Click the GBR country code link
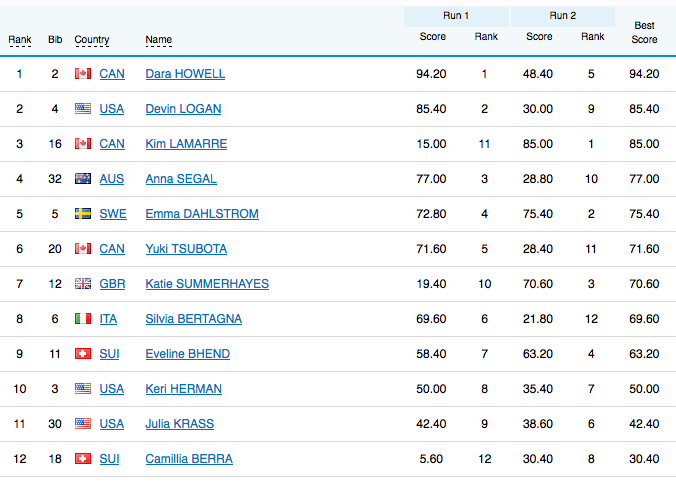 pyautogui.click(x=112, y=284)
